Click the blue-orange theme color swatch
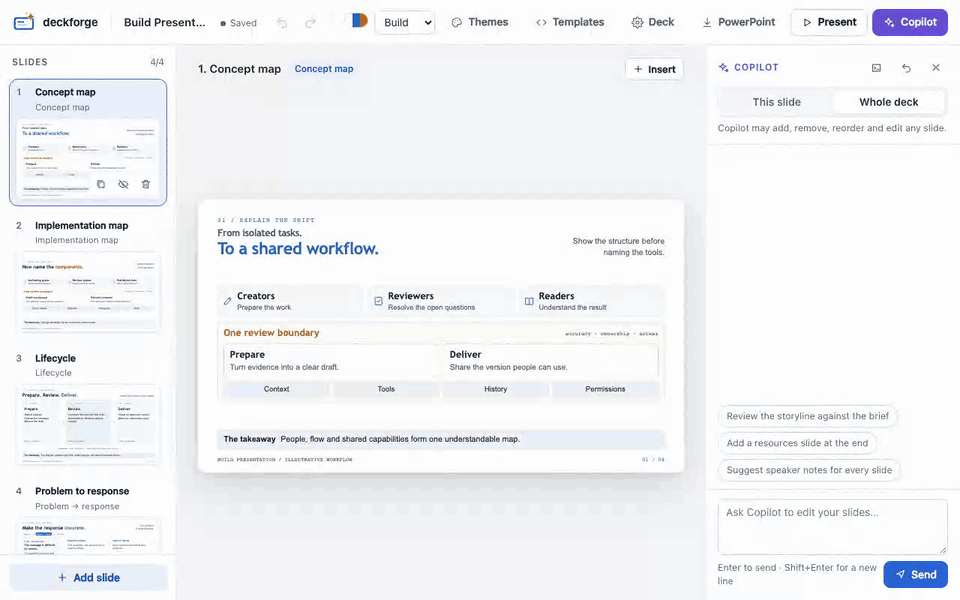This screenshot has height=600, width=960. click(359, 20)
